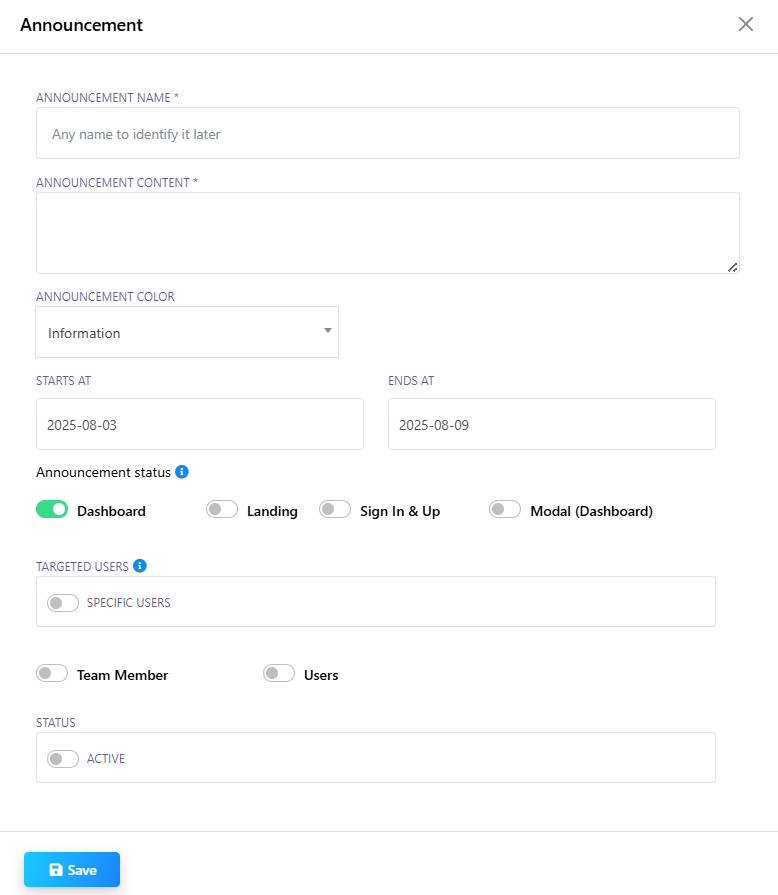Click the Targeted Users info icon
Image resolution: width=778 pixels, height=895 pixels.
coord(140,566)
